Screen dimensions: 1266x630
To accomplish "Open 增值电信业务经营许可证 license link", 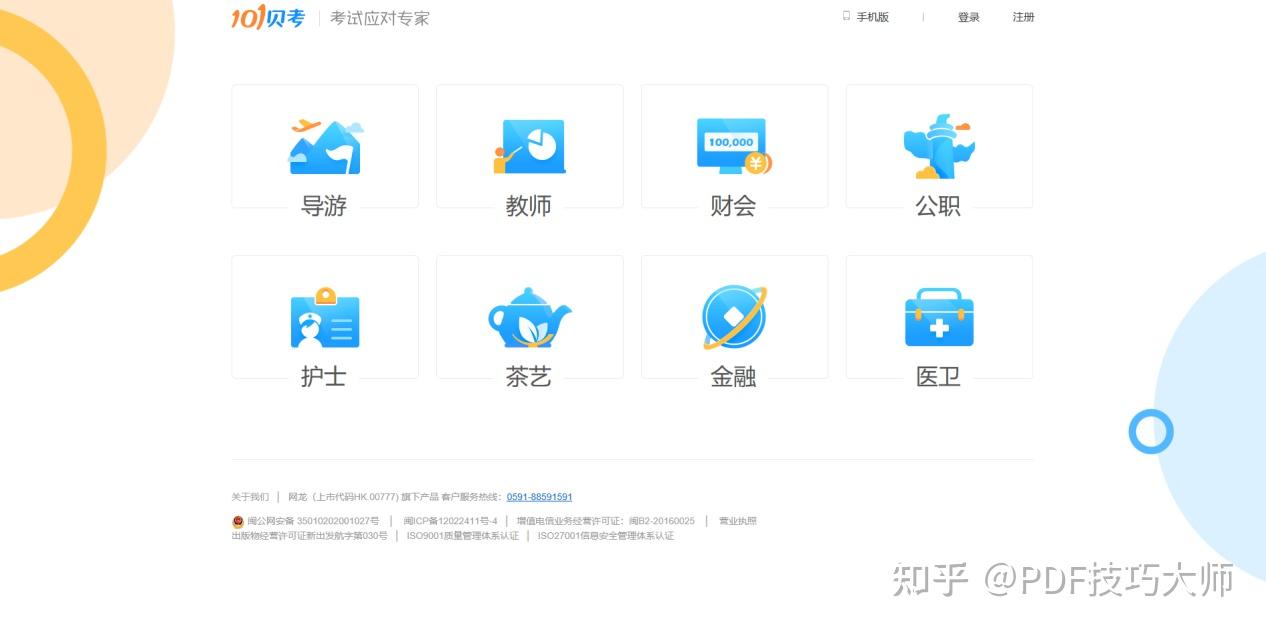I will [605, 521].
